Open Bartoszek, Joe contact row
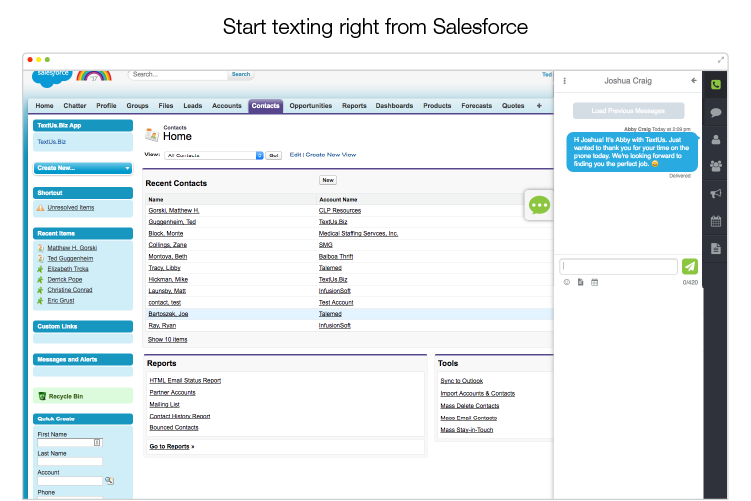 pos(168,314)
